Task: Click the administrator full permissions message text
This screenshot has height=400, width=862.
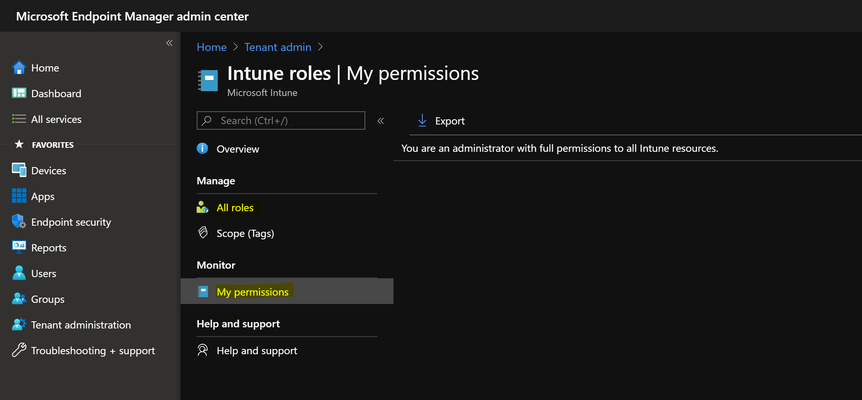Action: [560, 148]
